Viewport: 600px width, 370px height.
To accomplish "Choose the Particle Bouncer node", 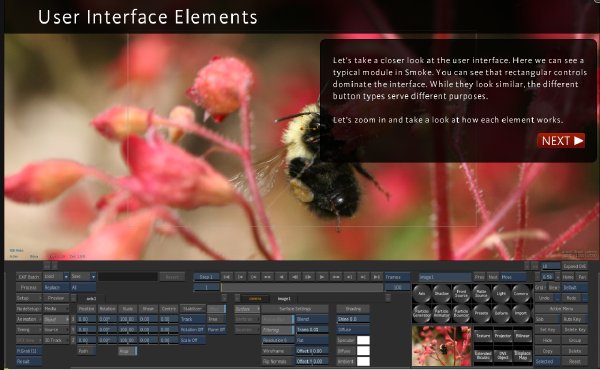I will point(461,313).
